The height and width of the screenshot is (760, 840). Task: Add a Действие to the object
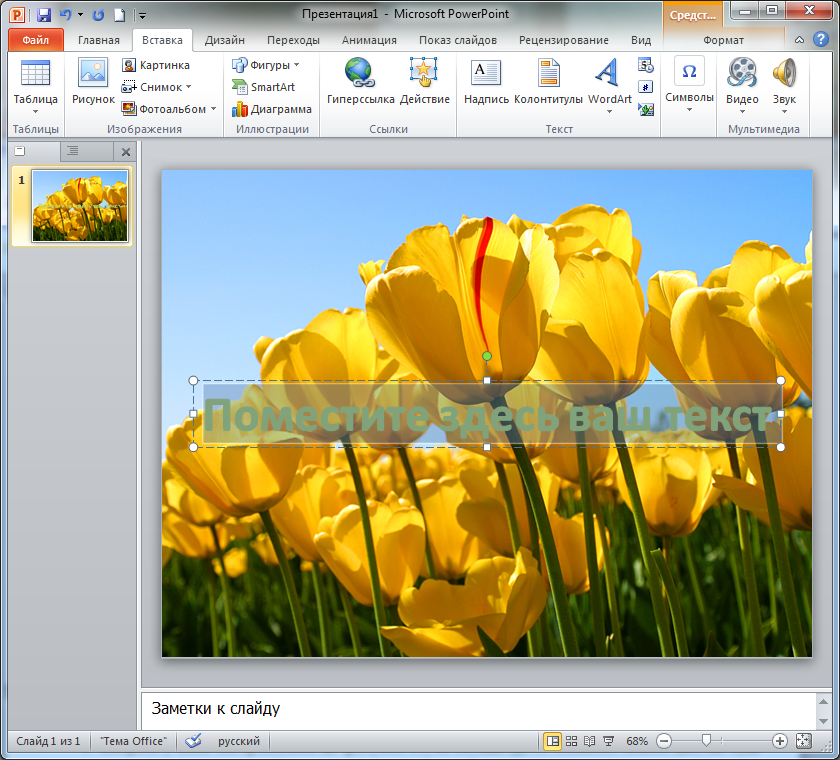click(424, 80)
